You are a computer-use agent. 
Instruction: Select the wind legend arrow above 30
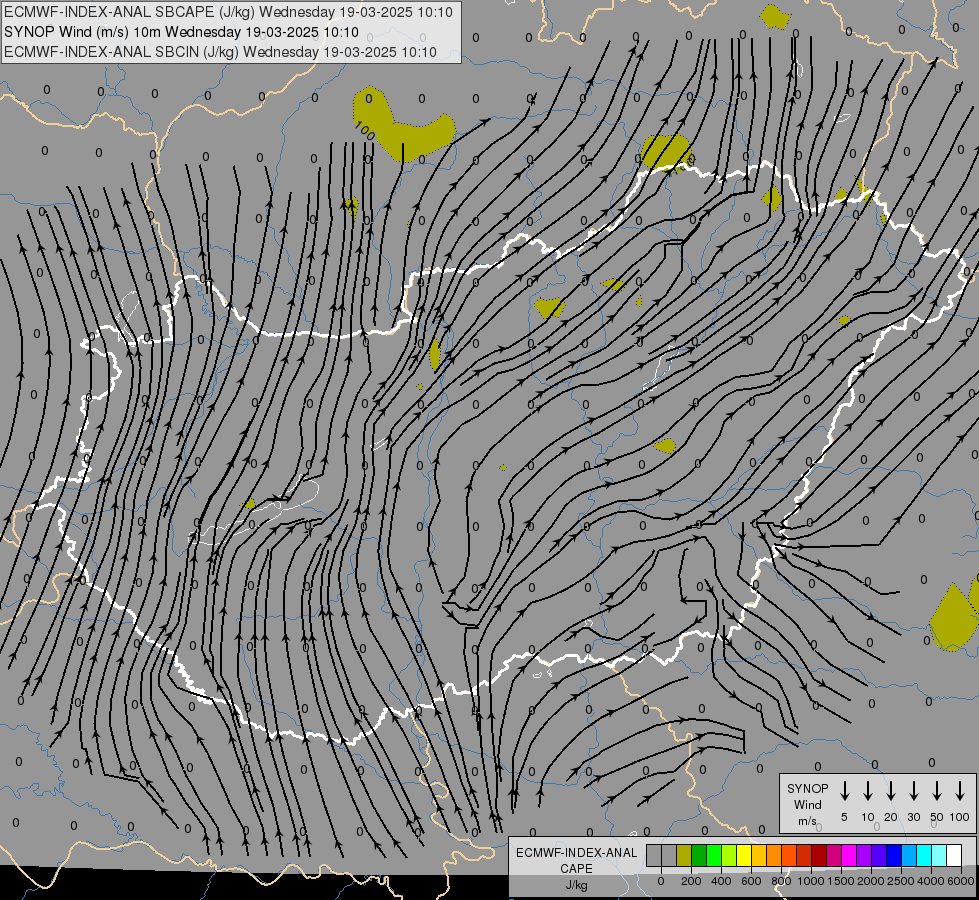point(913,791)
